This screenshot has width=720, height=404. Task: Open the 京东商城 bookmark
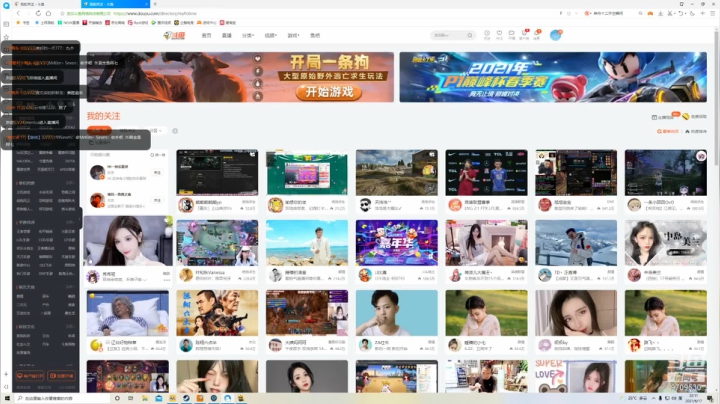click(115, 22)
